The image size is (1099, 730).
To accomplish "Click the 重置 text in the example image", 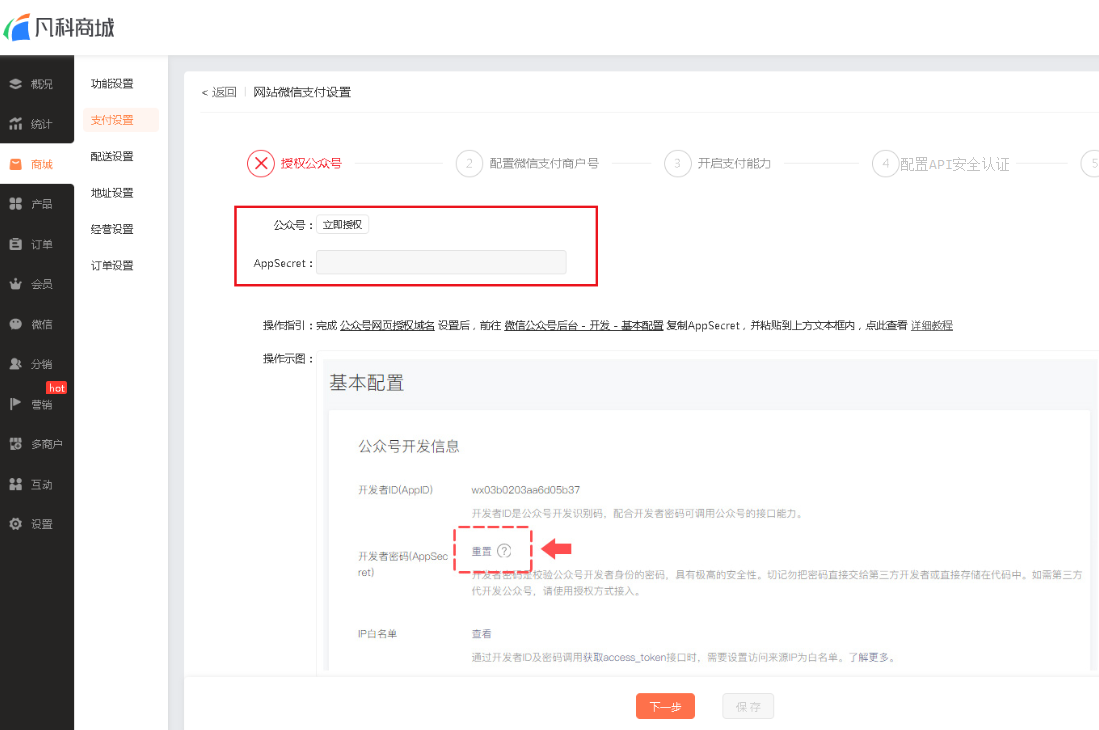I will click(482, 551).
